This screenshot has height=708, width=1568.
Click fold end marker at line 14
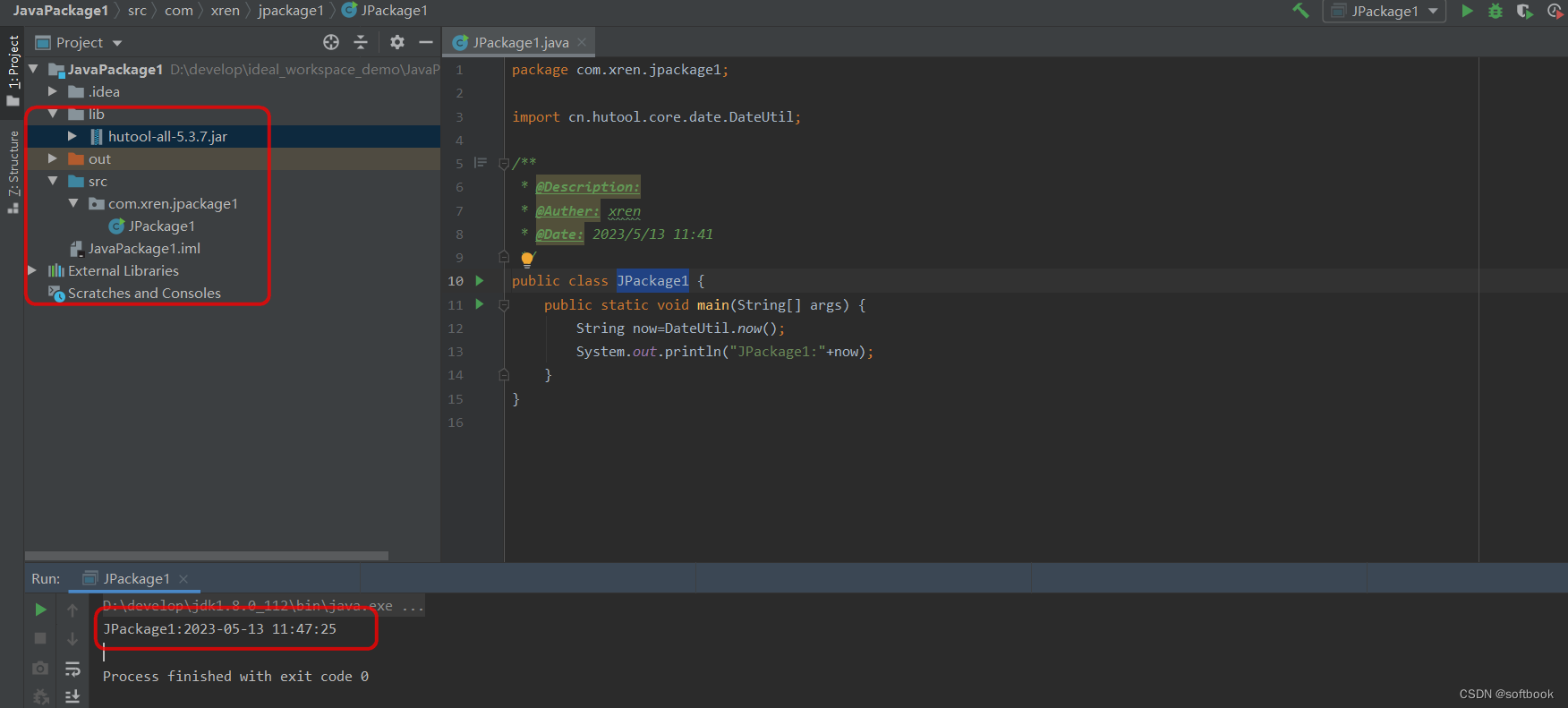[x=504, y=375]
